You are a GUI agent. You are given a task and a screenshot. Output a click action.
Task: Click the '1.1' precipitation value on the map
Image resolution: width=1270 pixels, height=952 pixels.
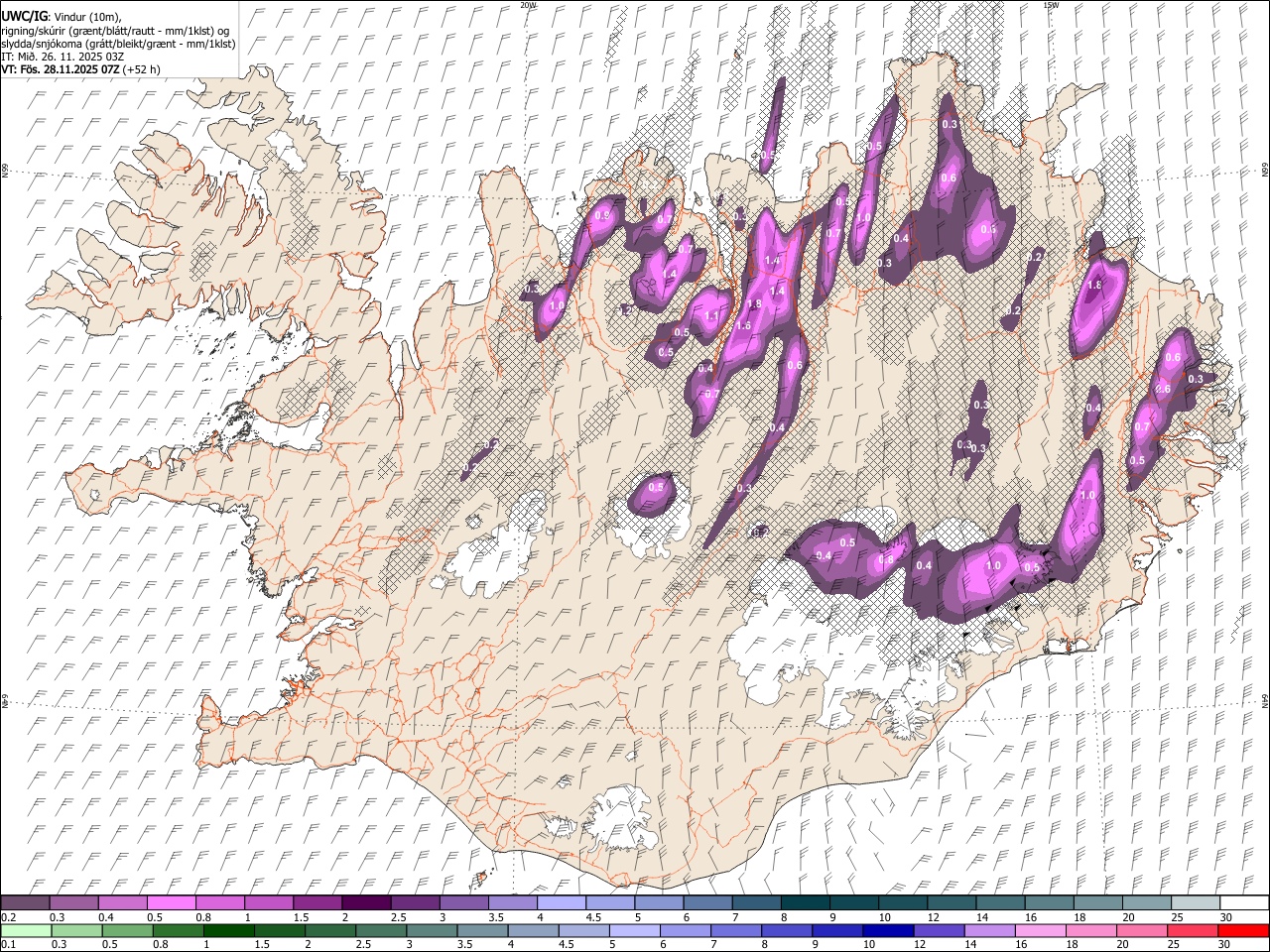coord(711,316)
